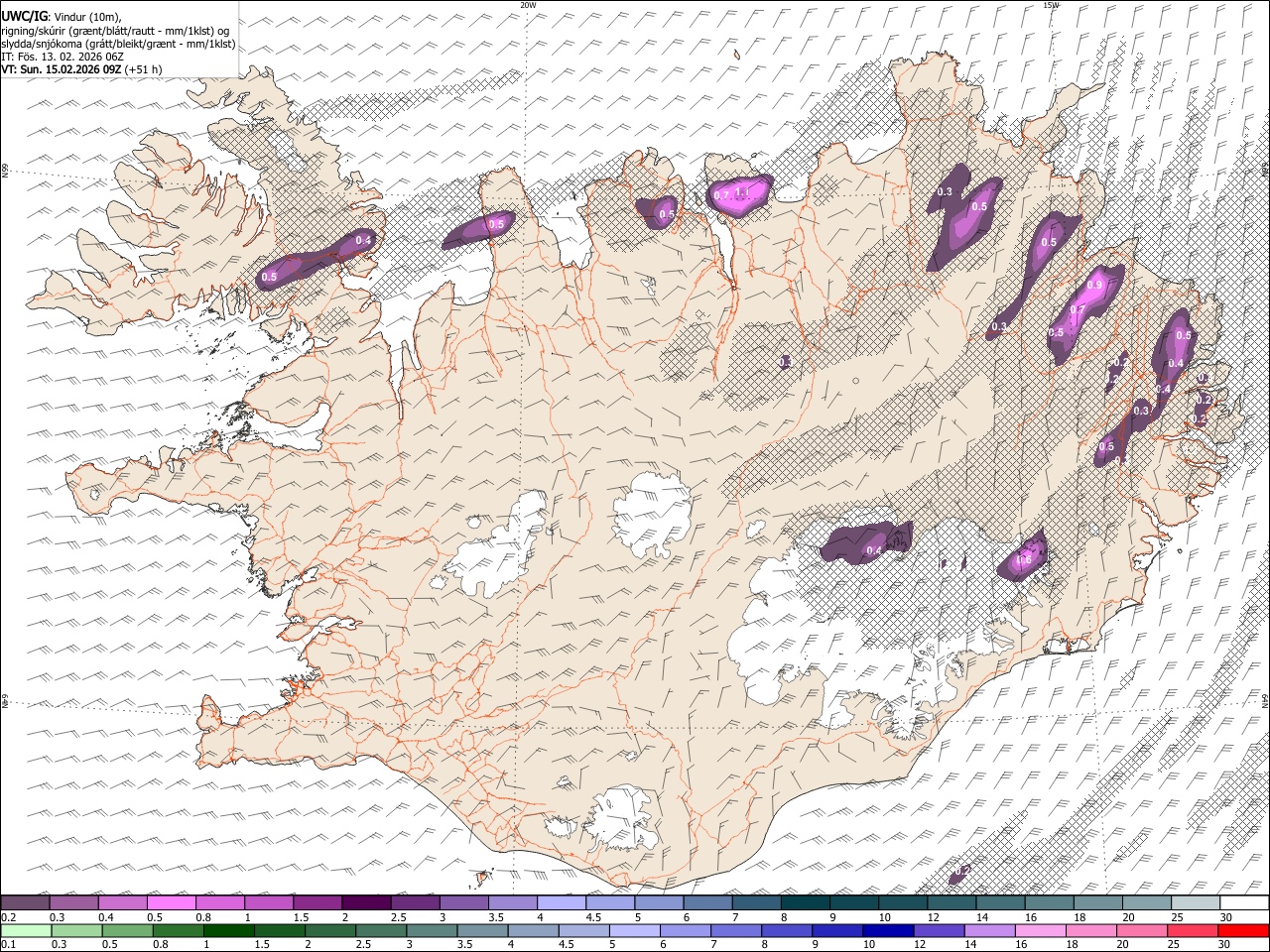Click upper legend swatch between 4 and 4.5
The width and height of the screenshot is (1270, 952).
[x=562, y=902]
